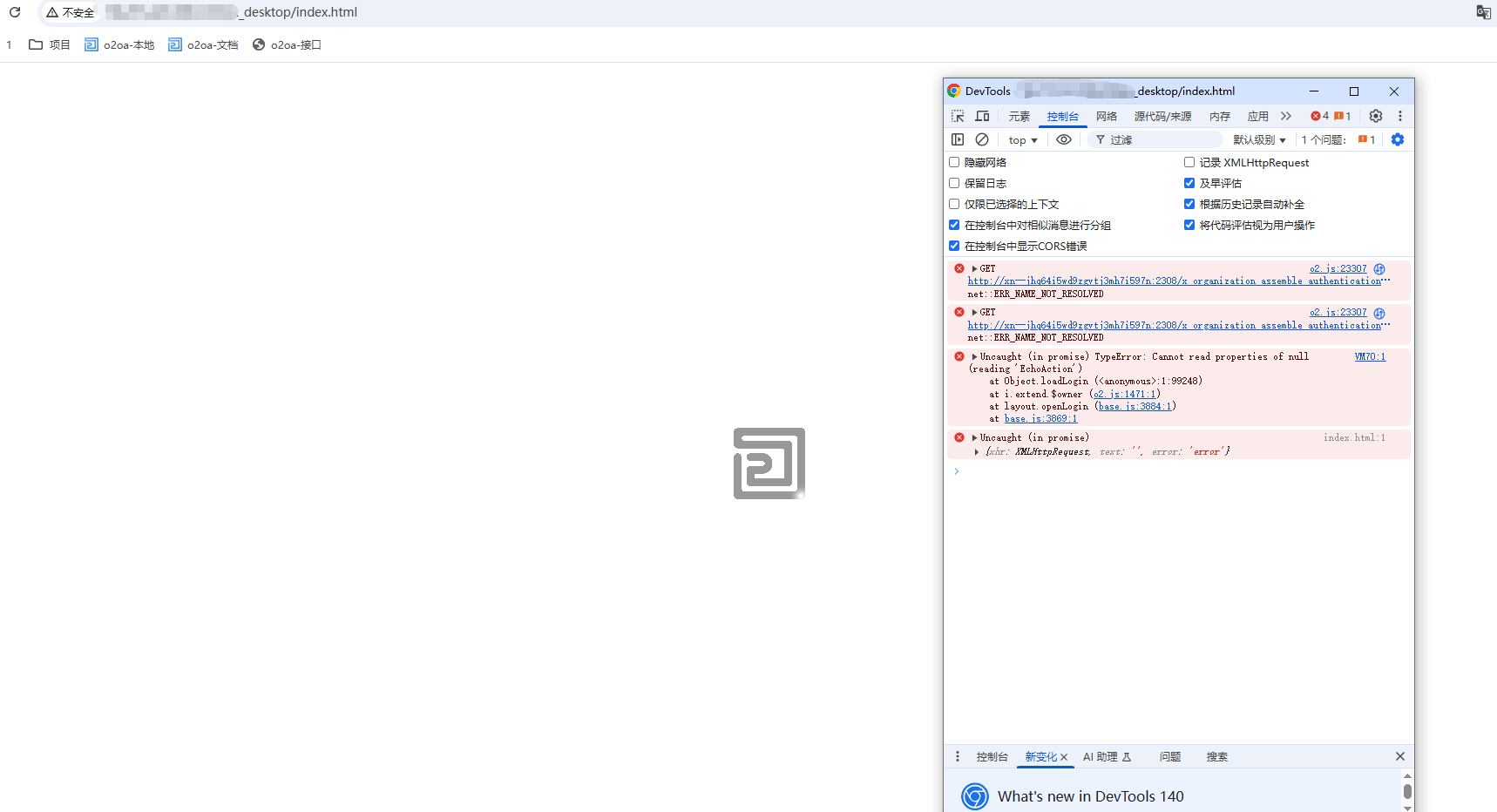Click the 过滤 console filter field
1497x812 pixels.
click(1155, 139)
